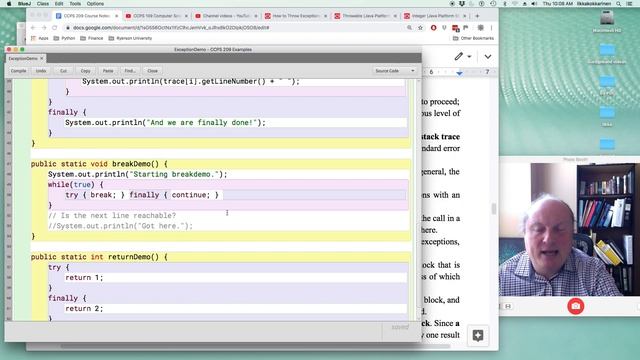Click the flag extension icon in Chrome
640x360 pixels.
pyautogui.click(x=466, y=28)
